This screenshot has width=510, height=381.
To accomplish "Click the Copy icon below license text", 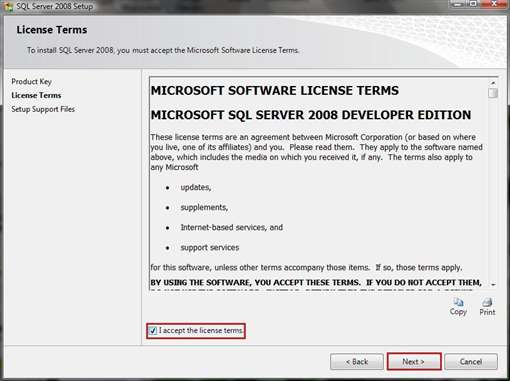I will (x=458, y=307).
